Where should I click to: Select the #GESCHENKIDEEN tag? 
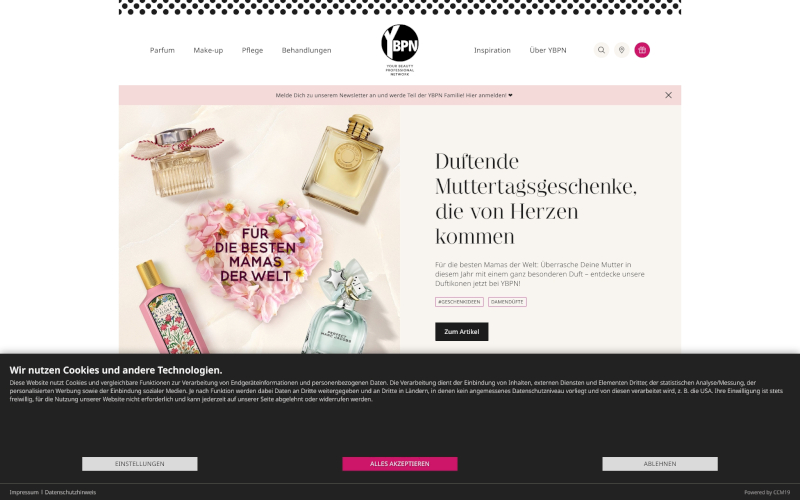(x=459, y=302)
